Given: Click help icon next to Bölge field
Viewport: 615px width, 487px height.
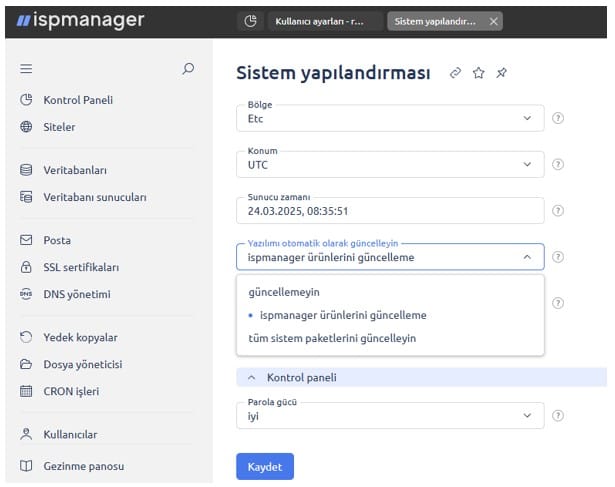Looking at the screenshot, I should pos(558,118).
